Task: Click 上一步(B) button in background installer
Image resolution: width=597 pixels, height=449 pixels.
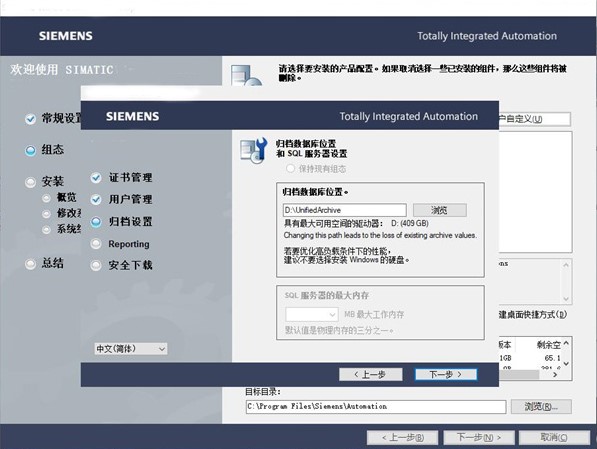Action: pyautogui.click(x=402, y=438)
